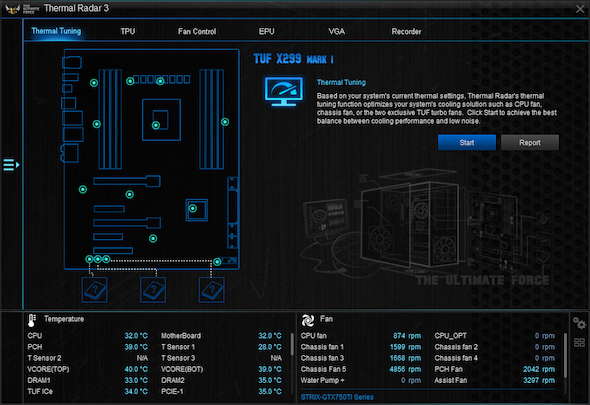Select the PCH chip sensor marker
Image resolution: width=590 pixels, height=405 pixels.
point(193,208)
